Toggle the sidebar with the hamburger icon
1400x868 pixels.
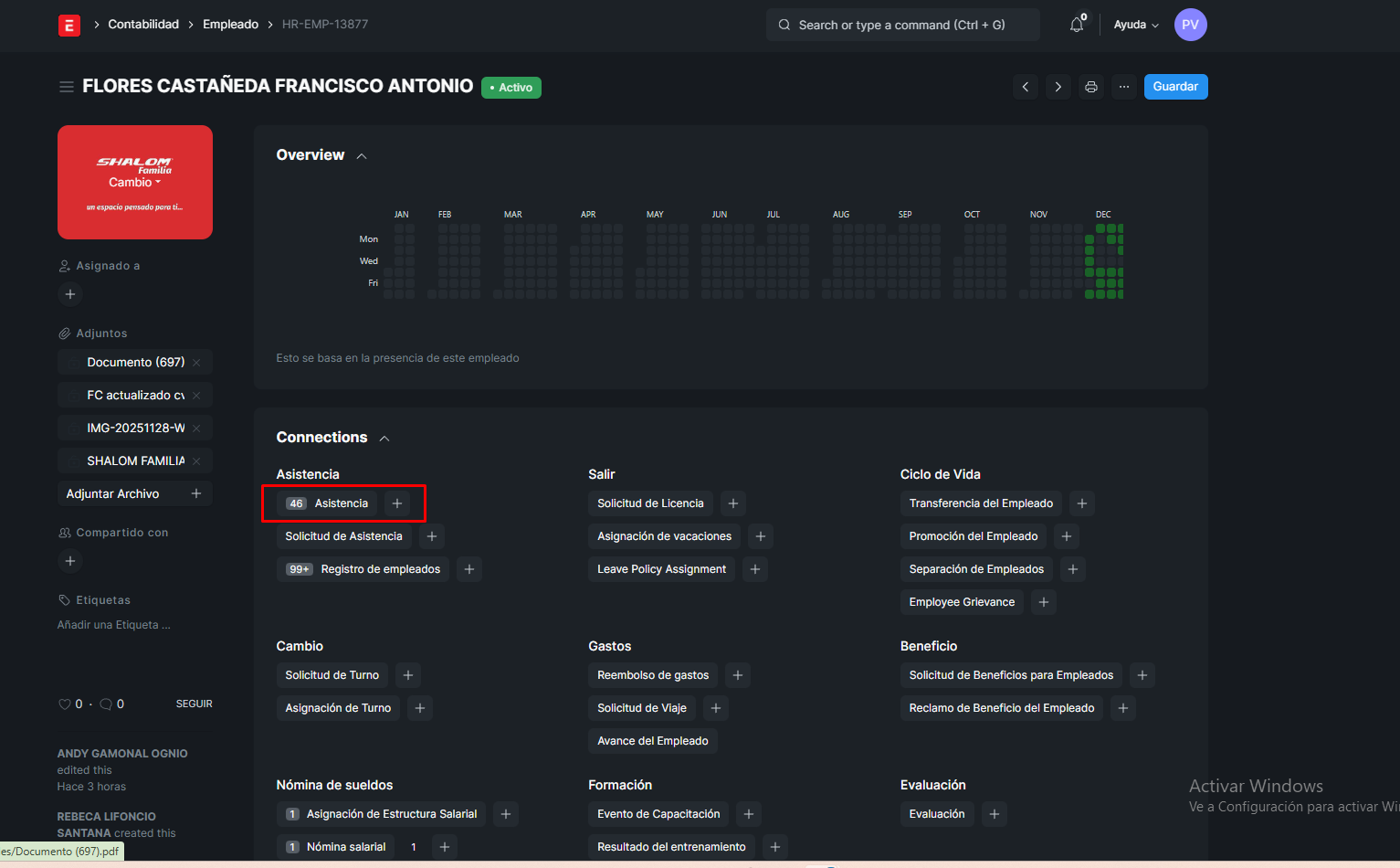[67, 87]
